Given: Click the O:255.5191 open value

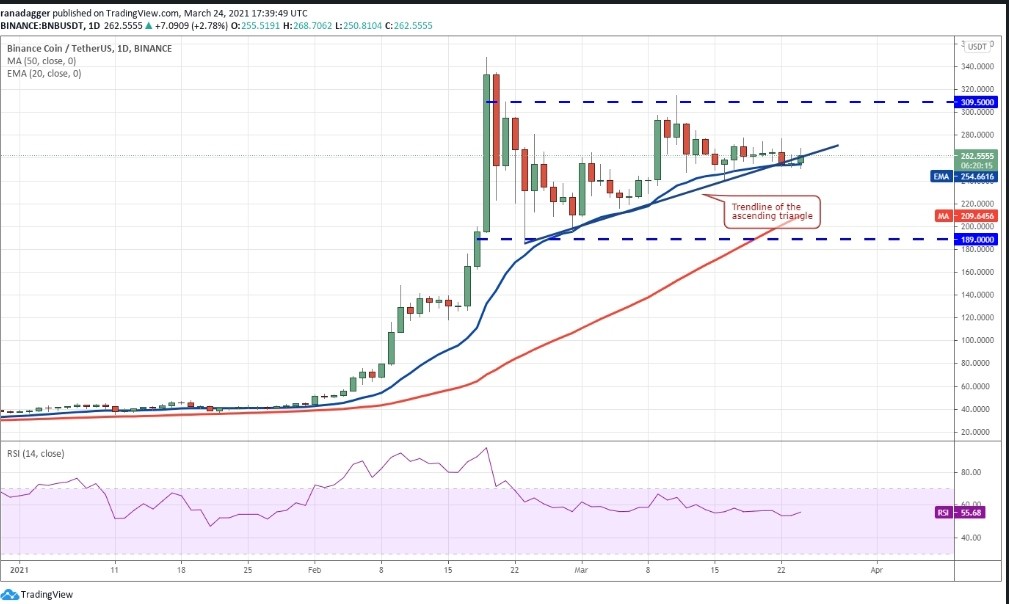Looking at the screenshot, I should coord(255,26).
